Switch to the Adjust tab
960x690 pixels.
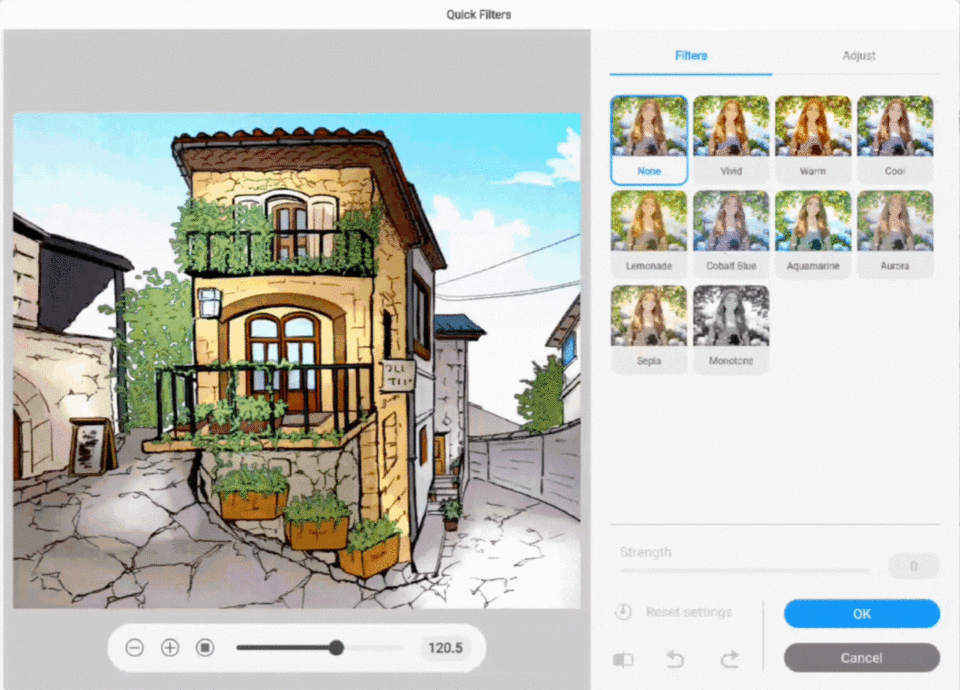[858, 56]
